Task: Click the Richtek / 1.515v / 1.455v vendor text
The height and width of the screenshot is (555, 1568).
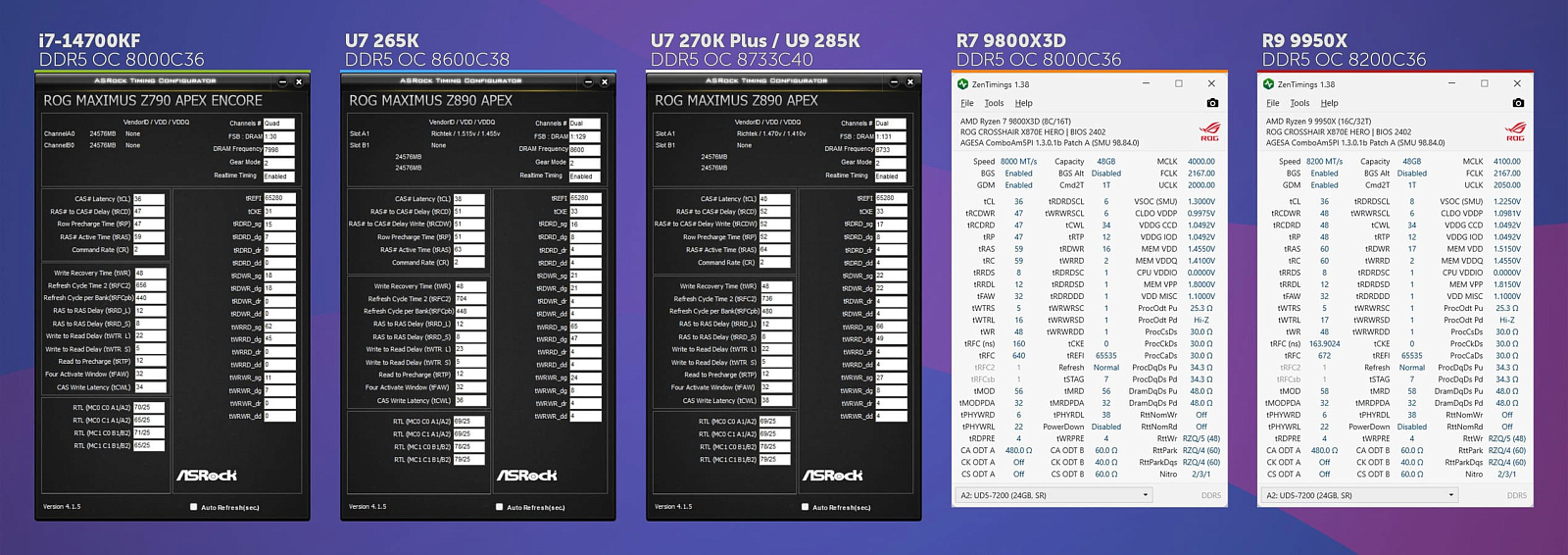Action: (465, 134)
